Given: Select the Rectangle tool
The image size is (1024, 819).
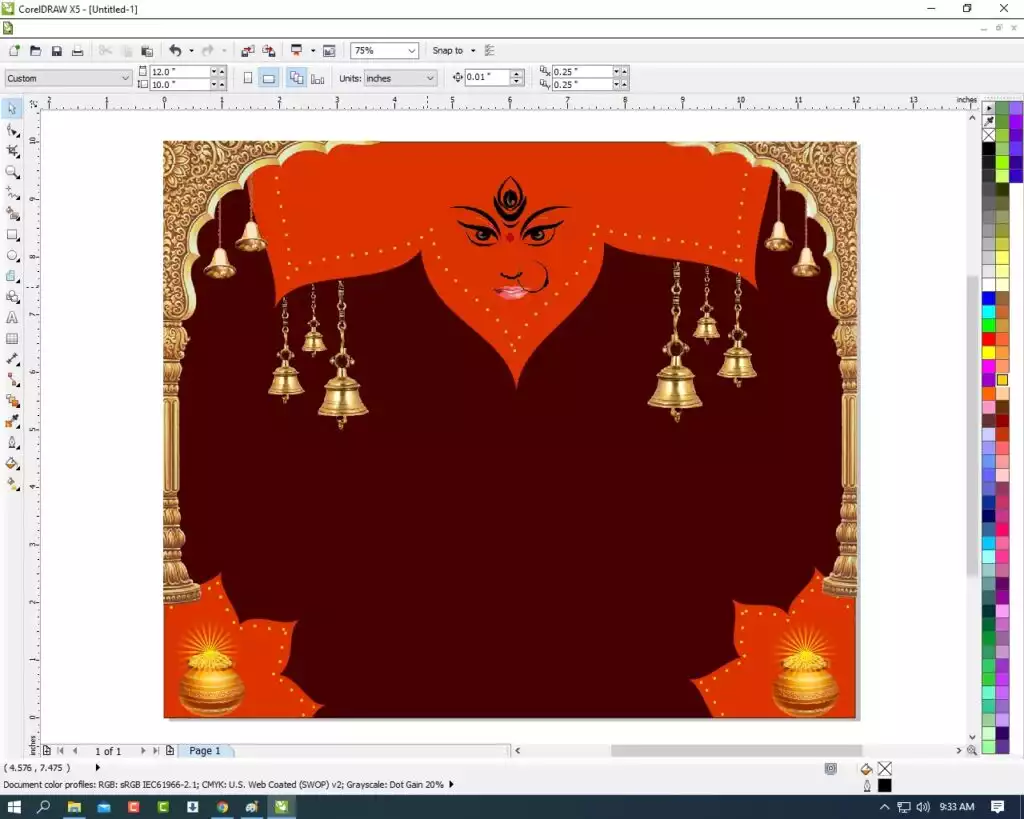Looking at the screenshot, I should 12,234.
